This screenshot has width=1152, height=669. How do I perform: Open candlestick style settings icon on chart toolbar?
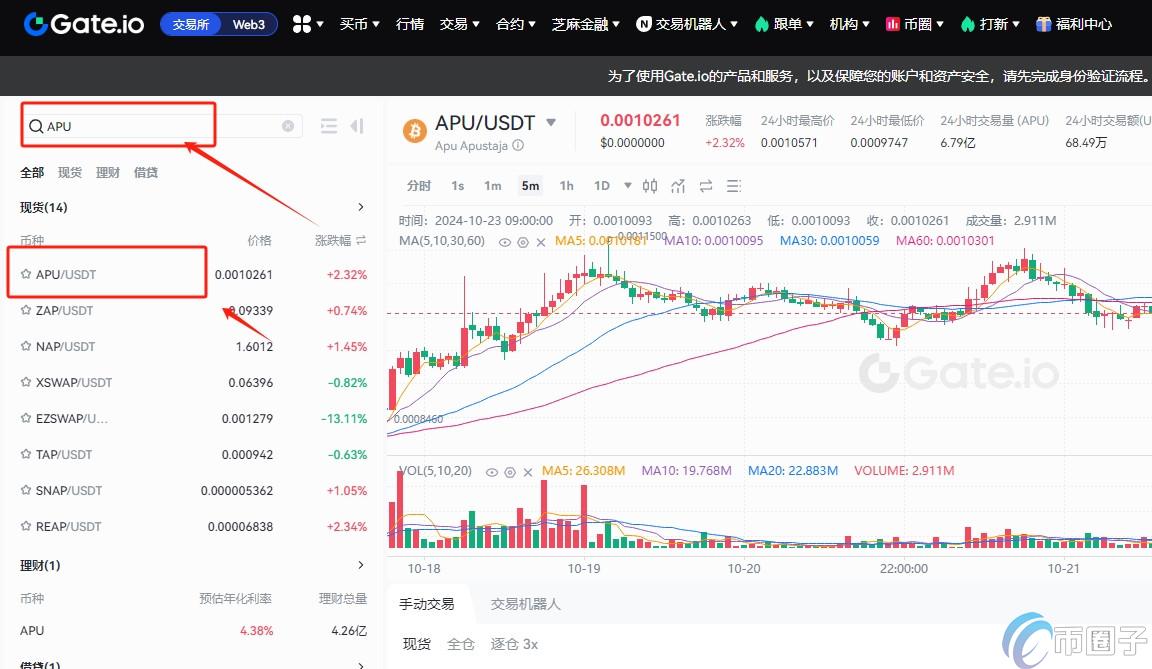650,185
